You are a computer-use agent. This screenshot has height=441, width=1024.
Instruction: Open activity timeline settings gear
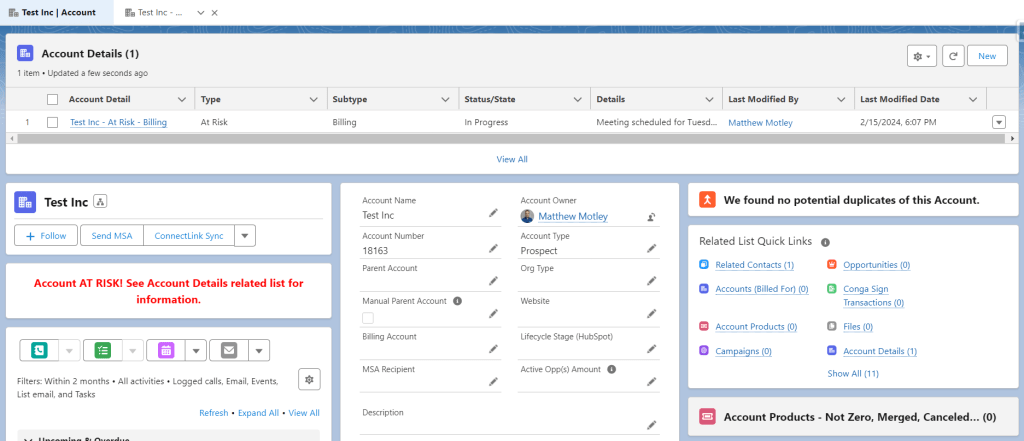(310, 379)
